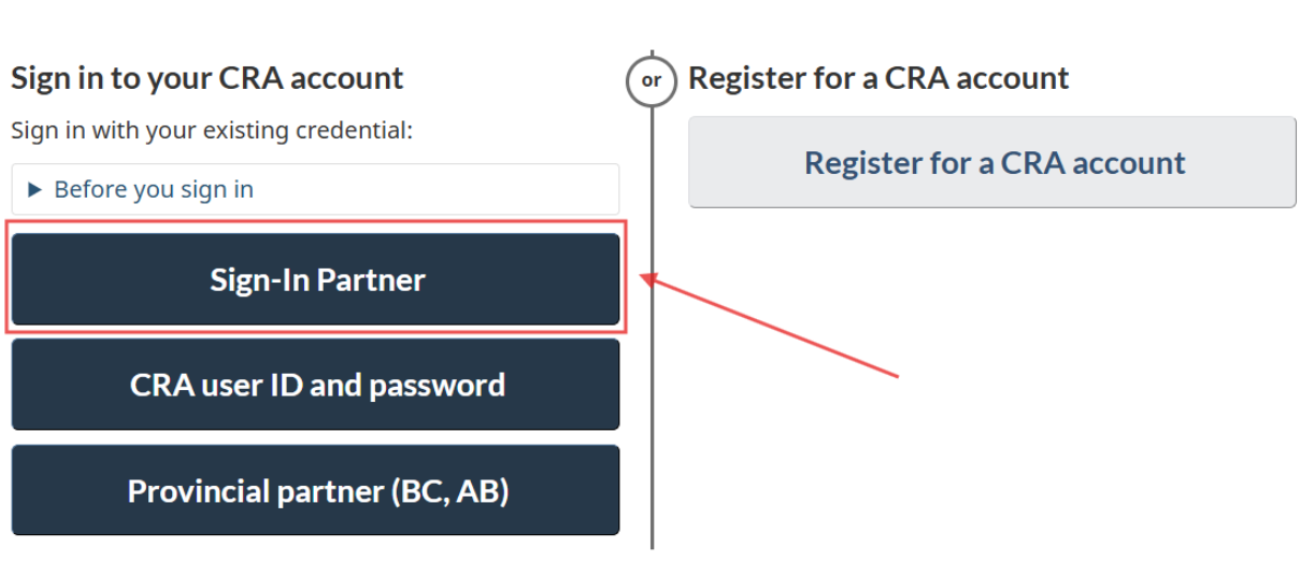
Task: Expand the Before you sign in triangle
Action: [x=36, y=189]
